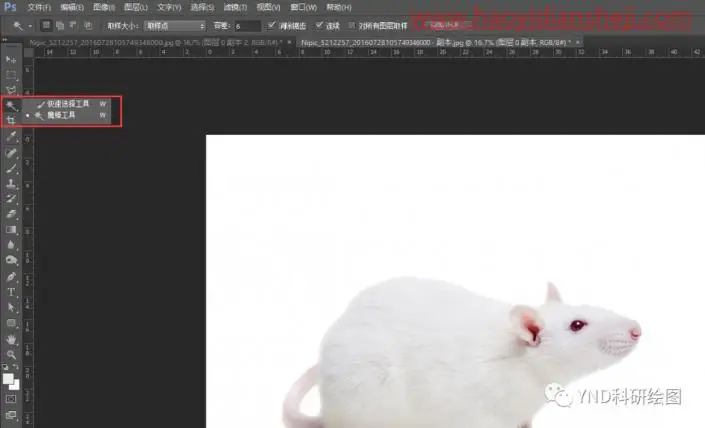Toggle Quick Mask mode
Viewport: 705px width, 428px height.
[11, 399]
